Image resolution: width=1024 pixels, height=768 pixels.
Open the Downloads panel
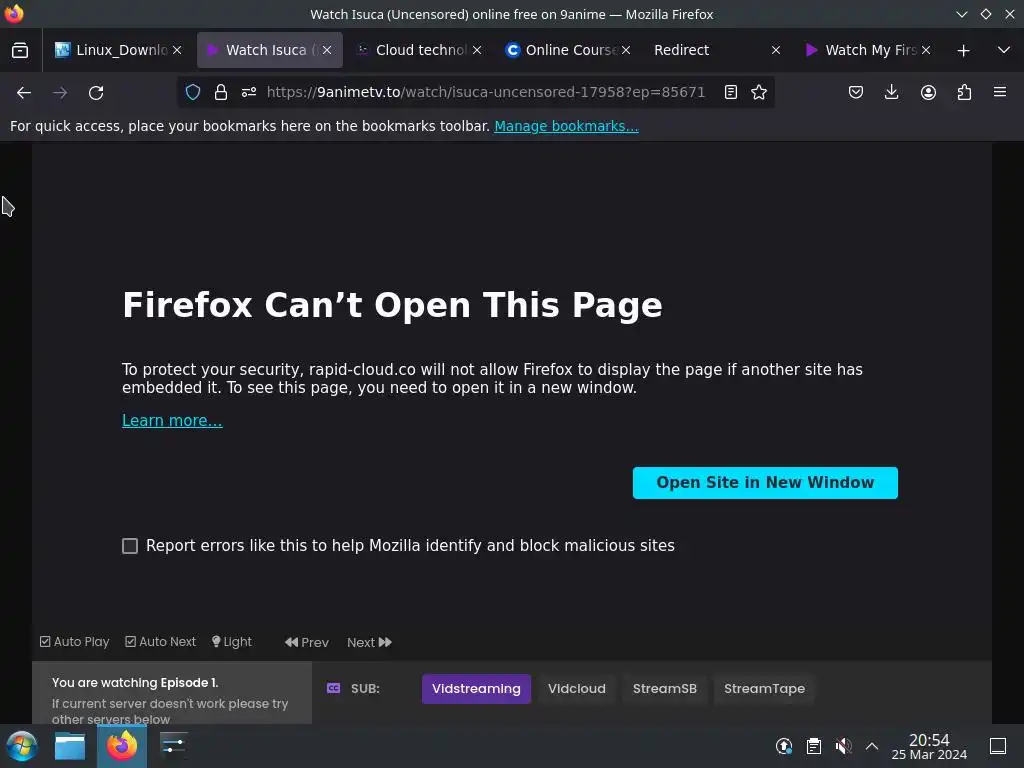pyautogui.click(x=891, y=92)
